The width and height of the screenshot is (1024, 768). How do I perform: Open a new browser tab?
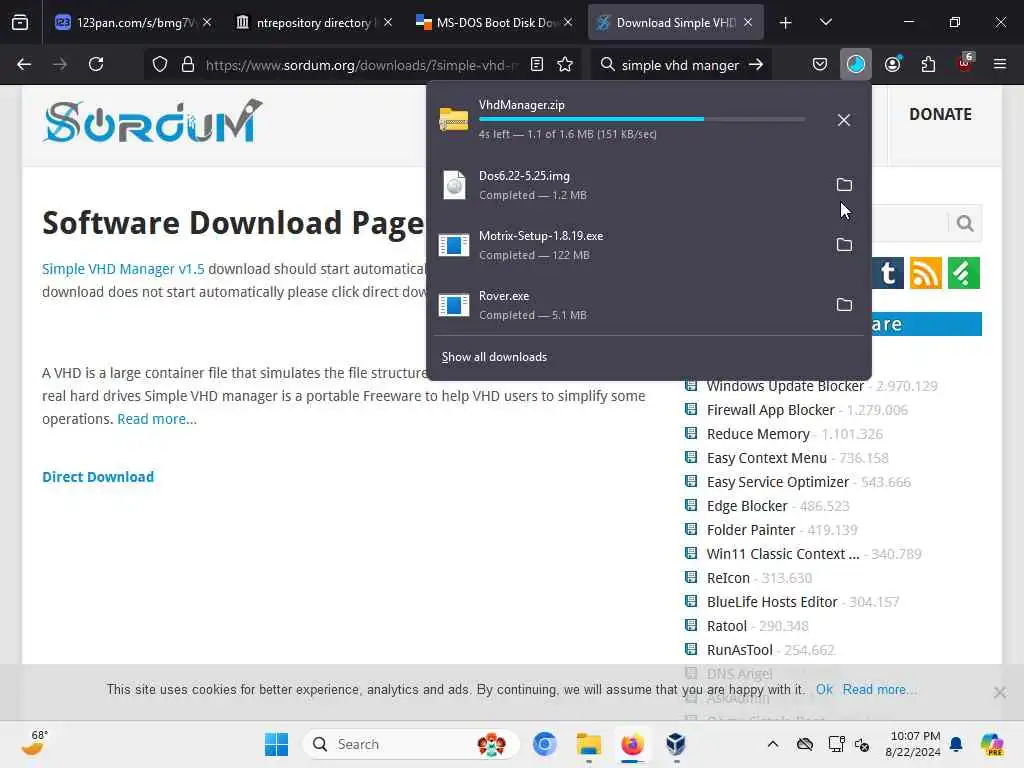786,23
